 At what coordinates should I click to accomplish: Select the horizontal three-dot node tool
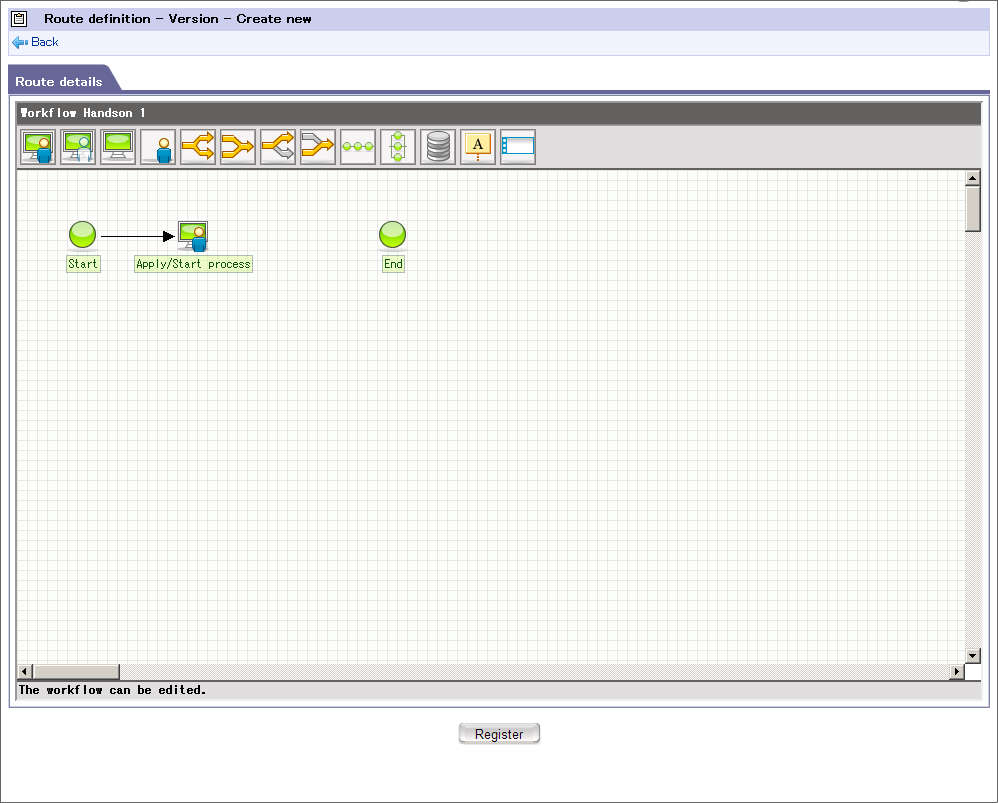coord(358,147)
